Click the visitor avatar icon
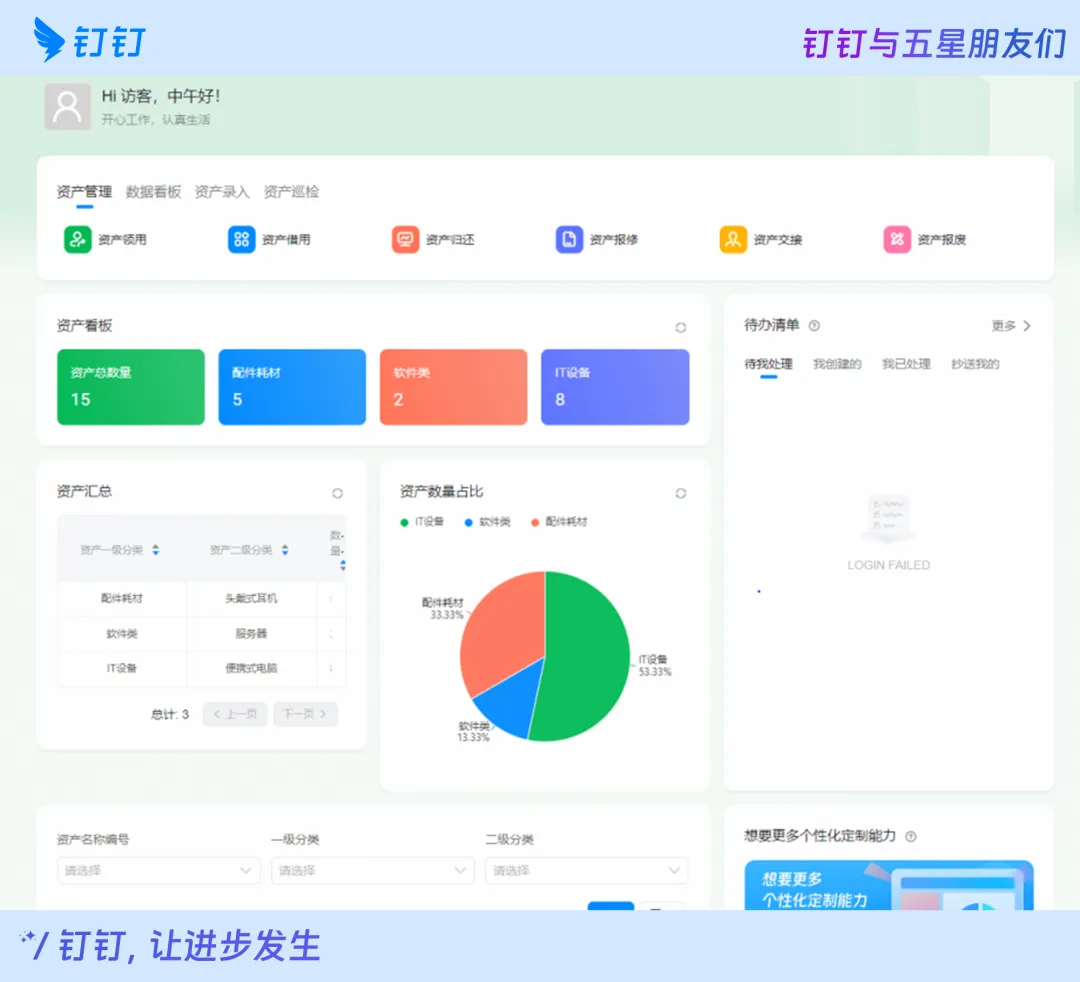The width and height of the screenshot is (1080, 982). pyautogui.click(x=68, y=107)
